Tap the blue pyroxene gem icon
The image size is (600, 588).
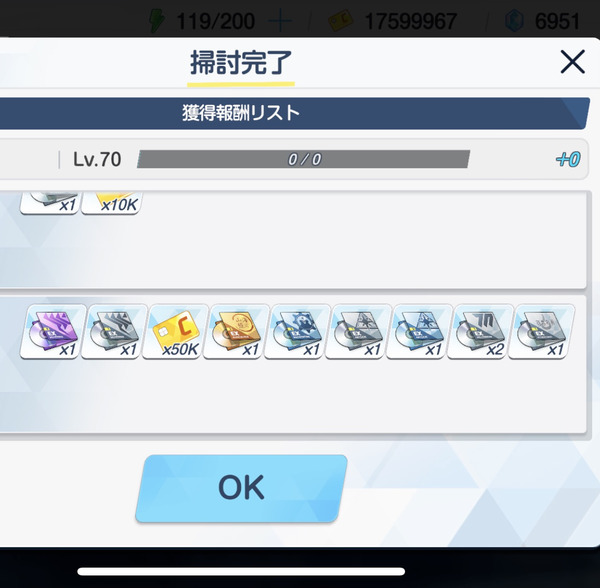[514, 21]
